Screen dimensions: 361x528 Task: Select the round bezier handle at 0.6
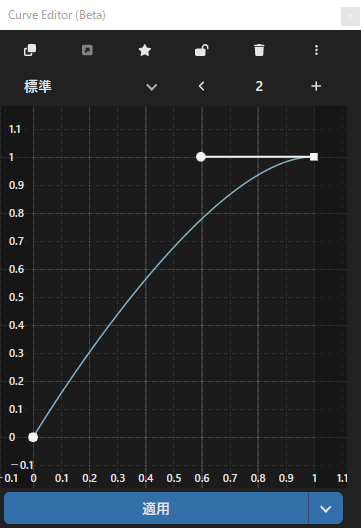pyautogui.click(x=201, y=157)
